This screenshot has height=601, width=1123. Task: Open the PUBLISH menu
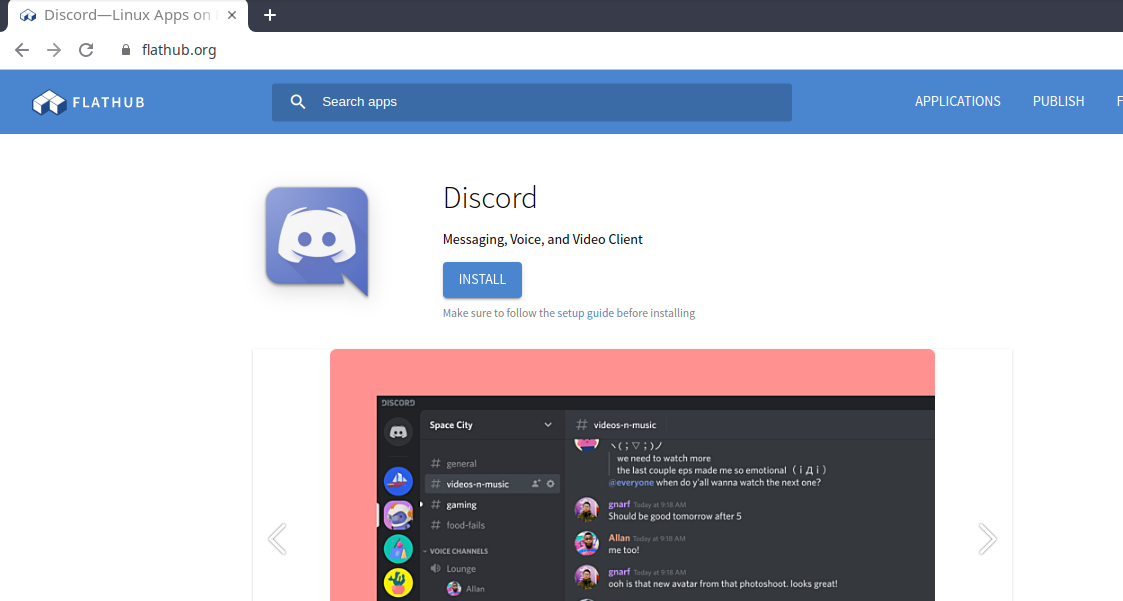1058,101
